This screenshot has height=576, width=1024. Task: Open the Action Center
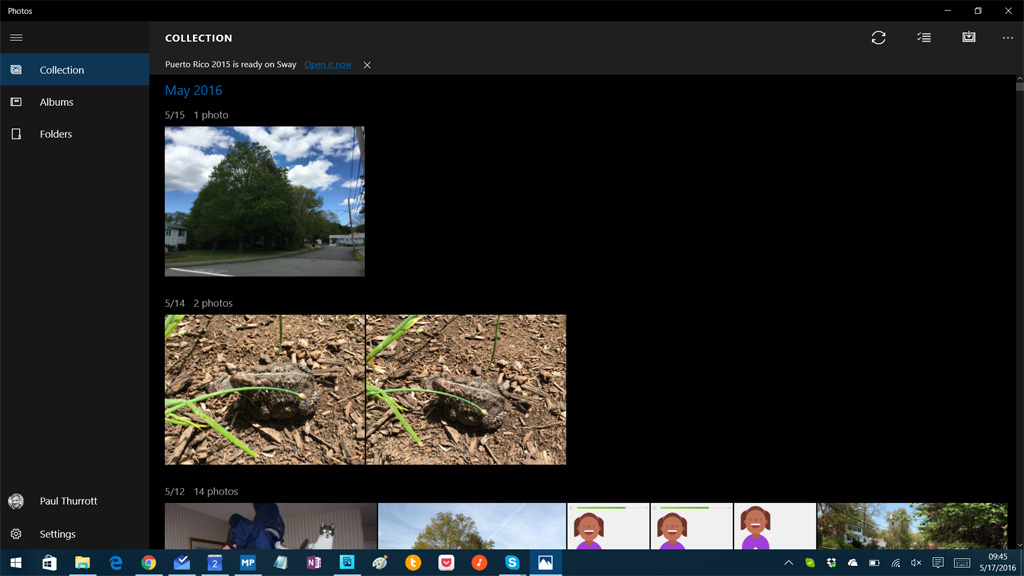click(x=940, y=562)
